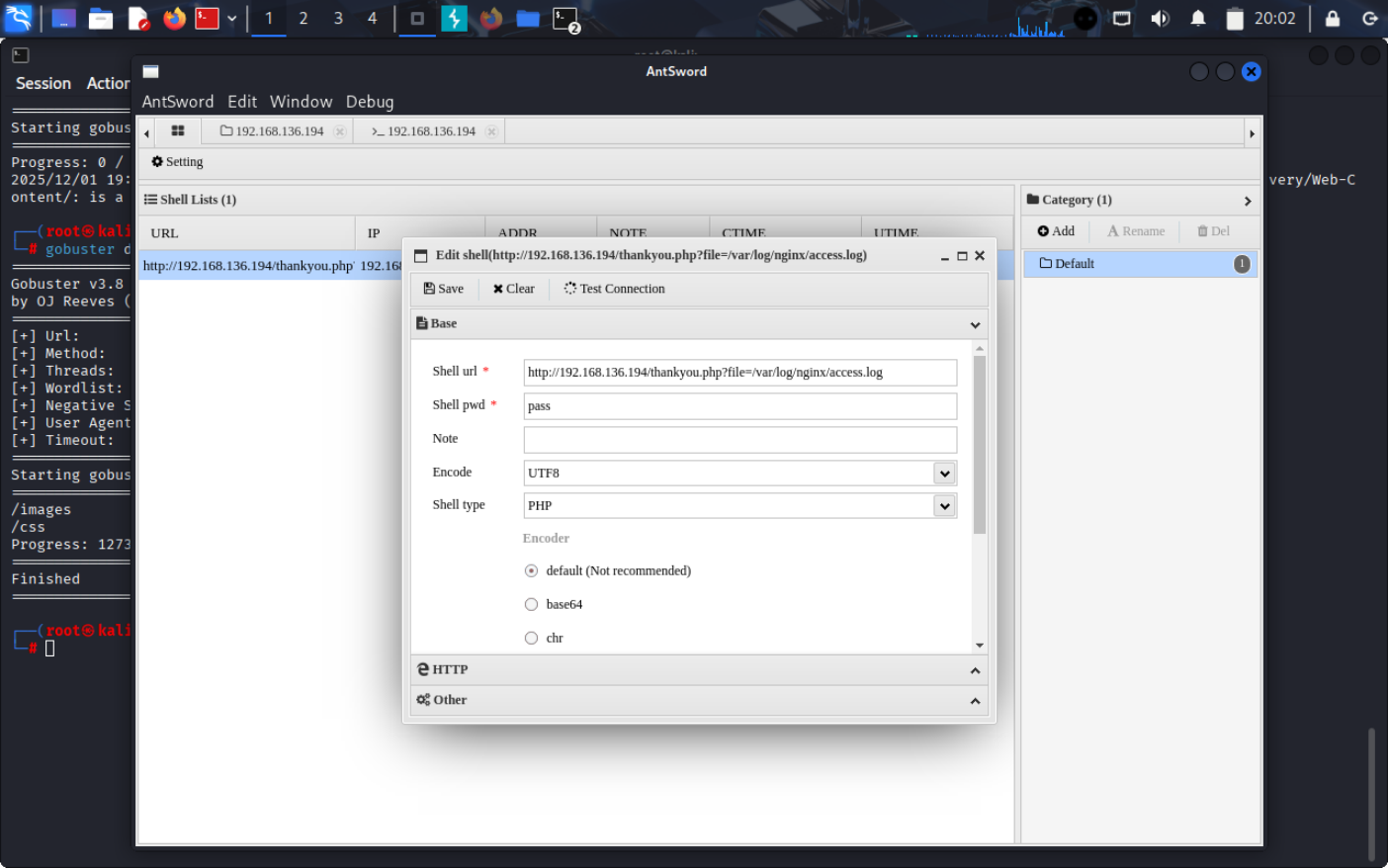This screenshot has height=868, width=1388.
Task: Open the Debug menu in AntSword
Action: pyautogui.click(x=370, y=102)
